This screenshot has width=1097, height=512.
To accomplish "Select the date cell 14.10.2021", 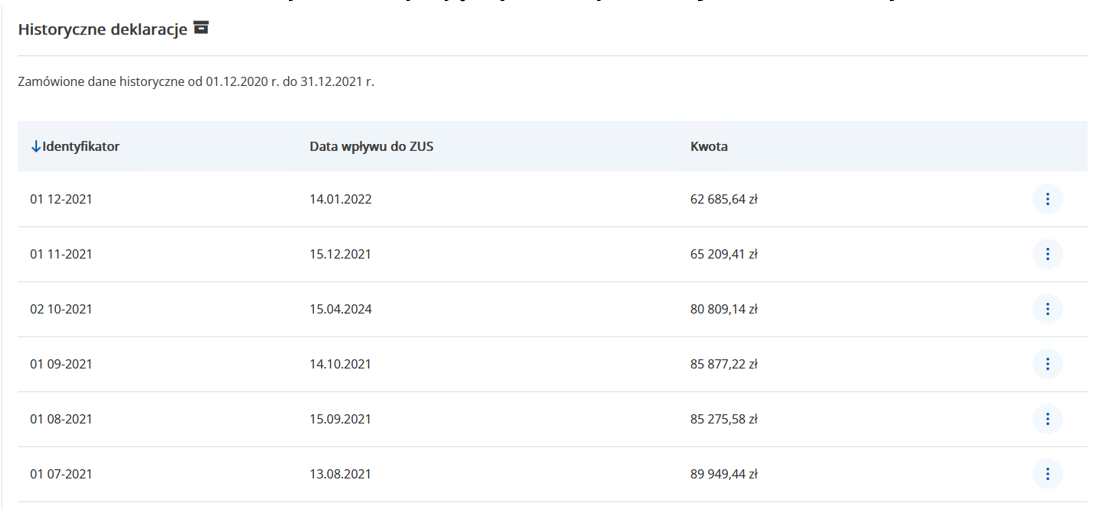I will [x=340, y=364].
